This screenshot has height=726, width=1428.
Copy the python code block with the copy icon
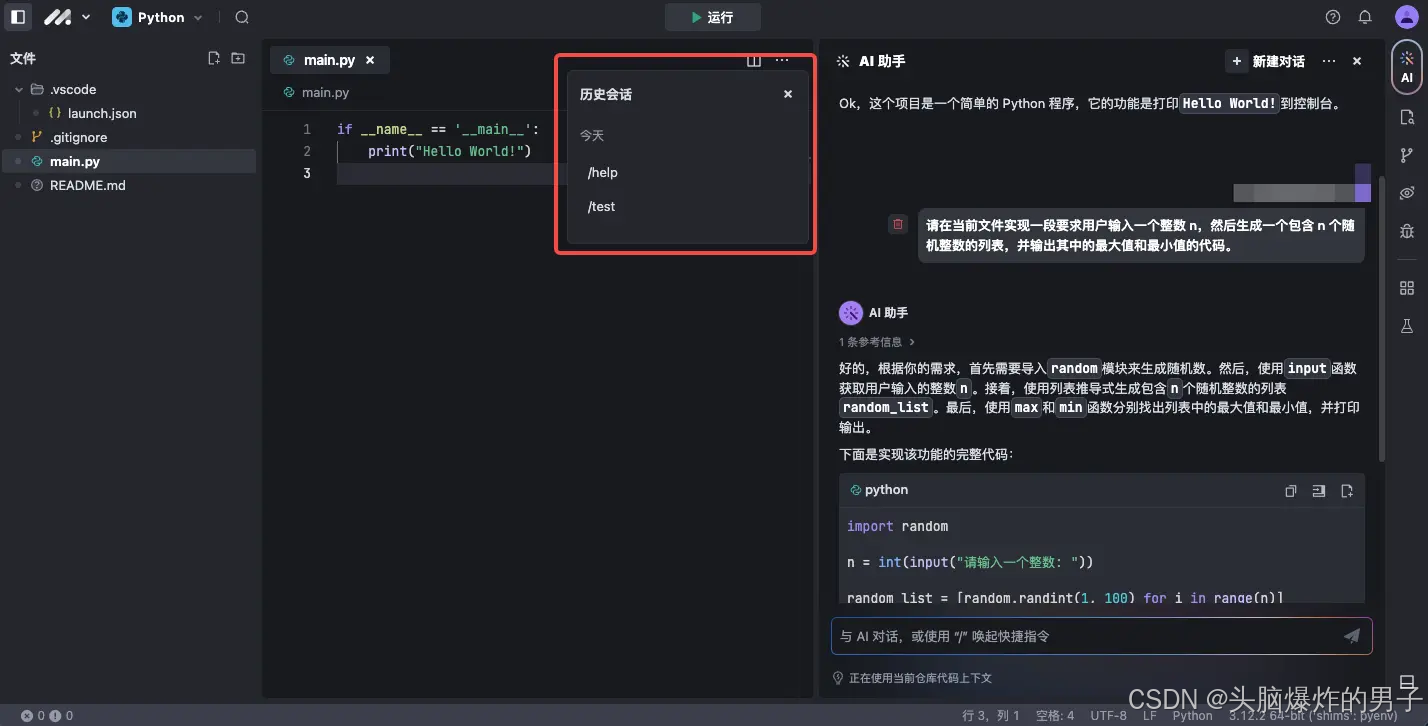point(1290,491)
